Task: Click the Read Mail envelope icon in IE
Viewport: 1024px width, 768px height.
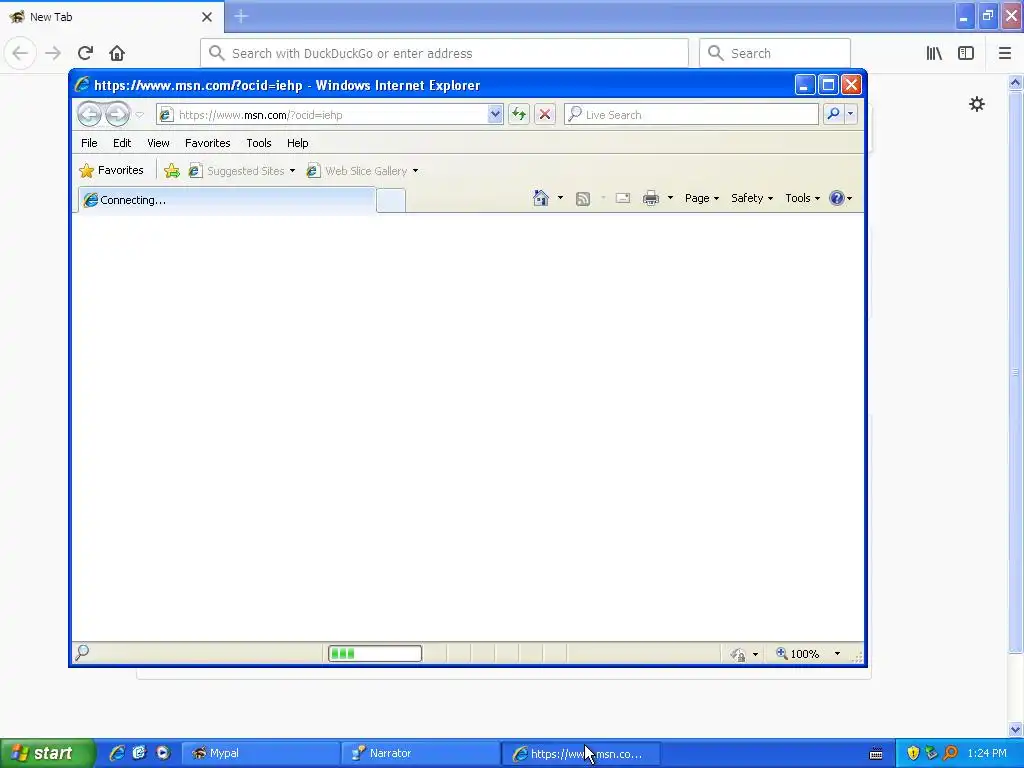Action: coord(623,198)
